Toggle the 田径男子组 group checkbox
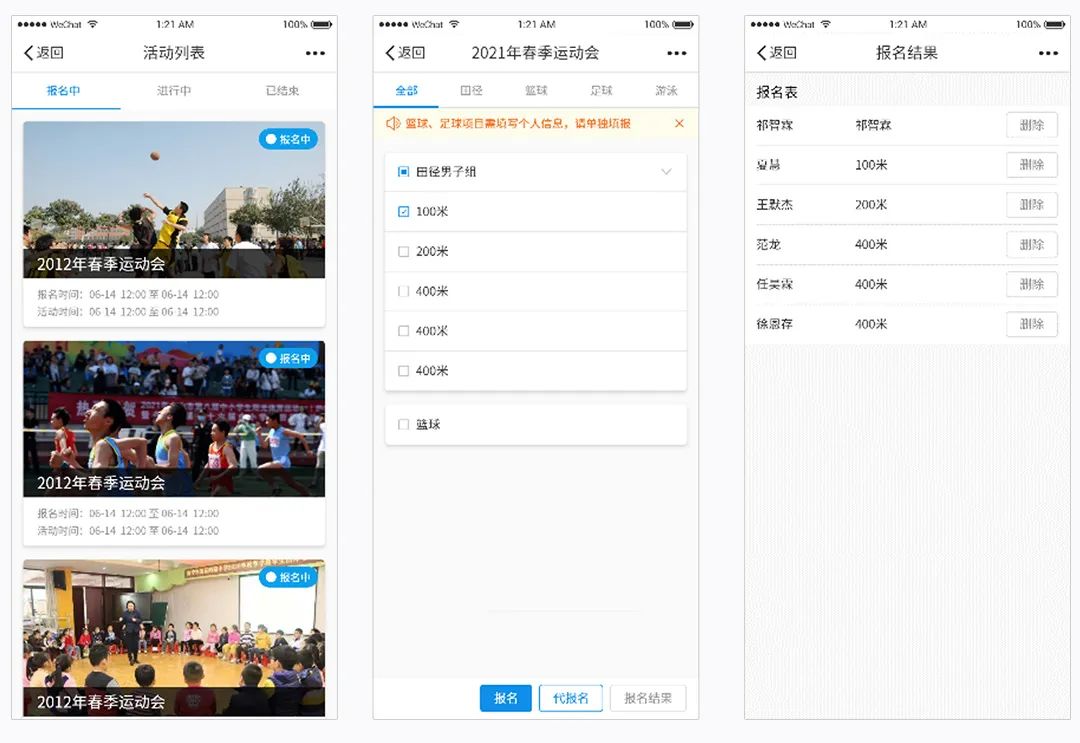The width and height of the screenshot is (1080, 743). click(x=404, y=171)
